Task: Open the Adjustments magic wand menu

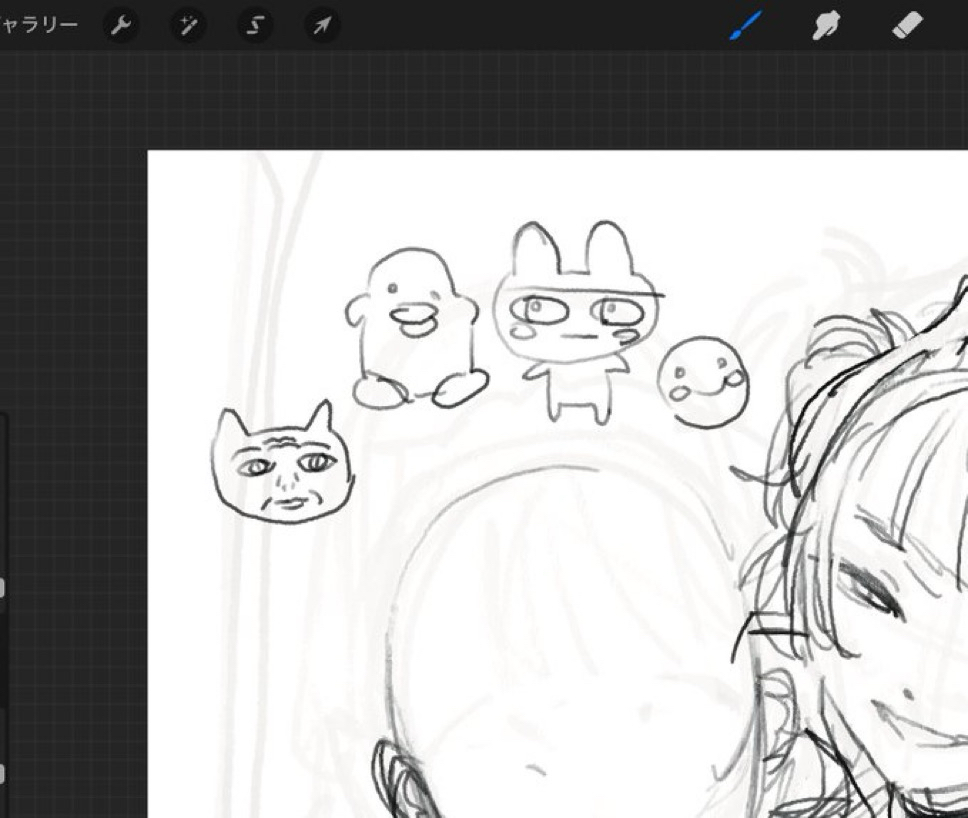Action: (187, 25)
